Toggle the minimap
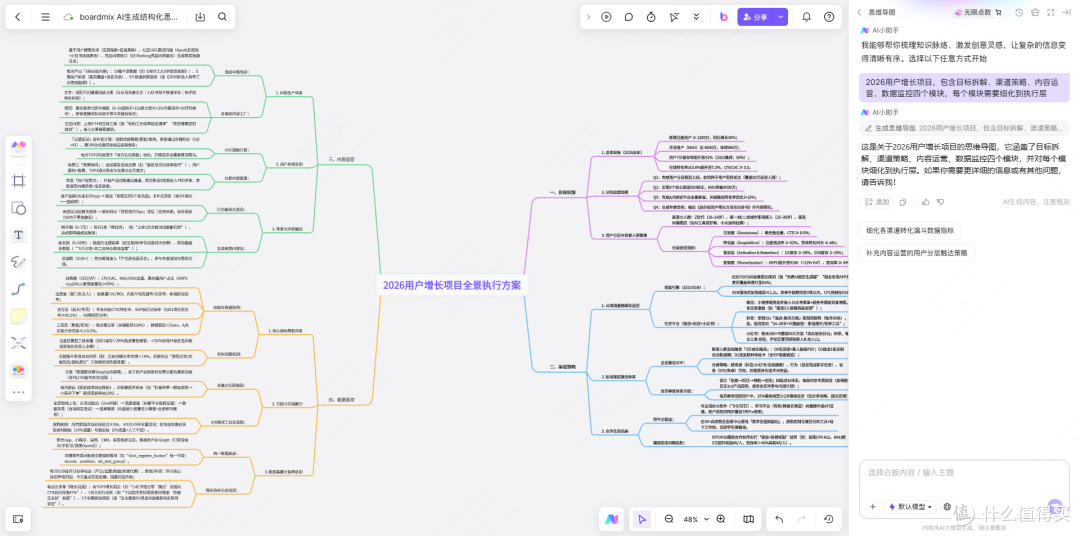The height and width of the screenshot is (536, 1080). pyautogui.click(x=748, y=519)
